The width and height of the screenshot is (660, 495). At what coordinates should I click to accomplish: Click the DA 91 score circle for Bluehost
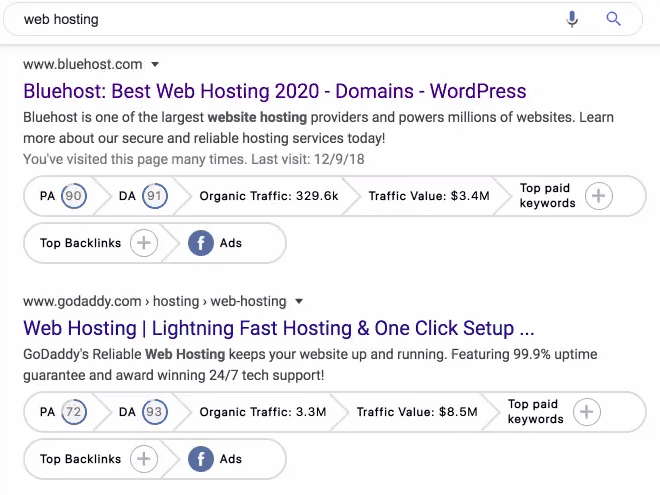pos(154,196)
